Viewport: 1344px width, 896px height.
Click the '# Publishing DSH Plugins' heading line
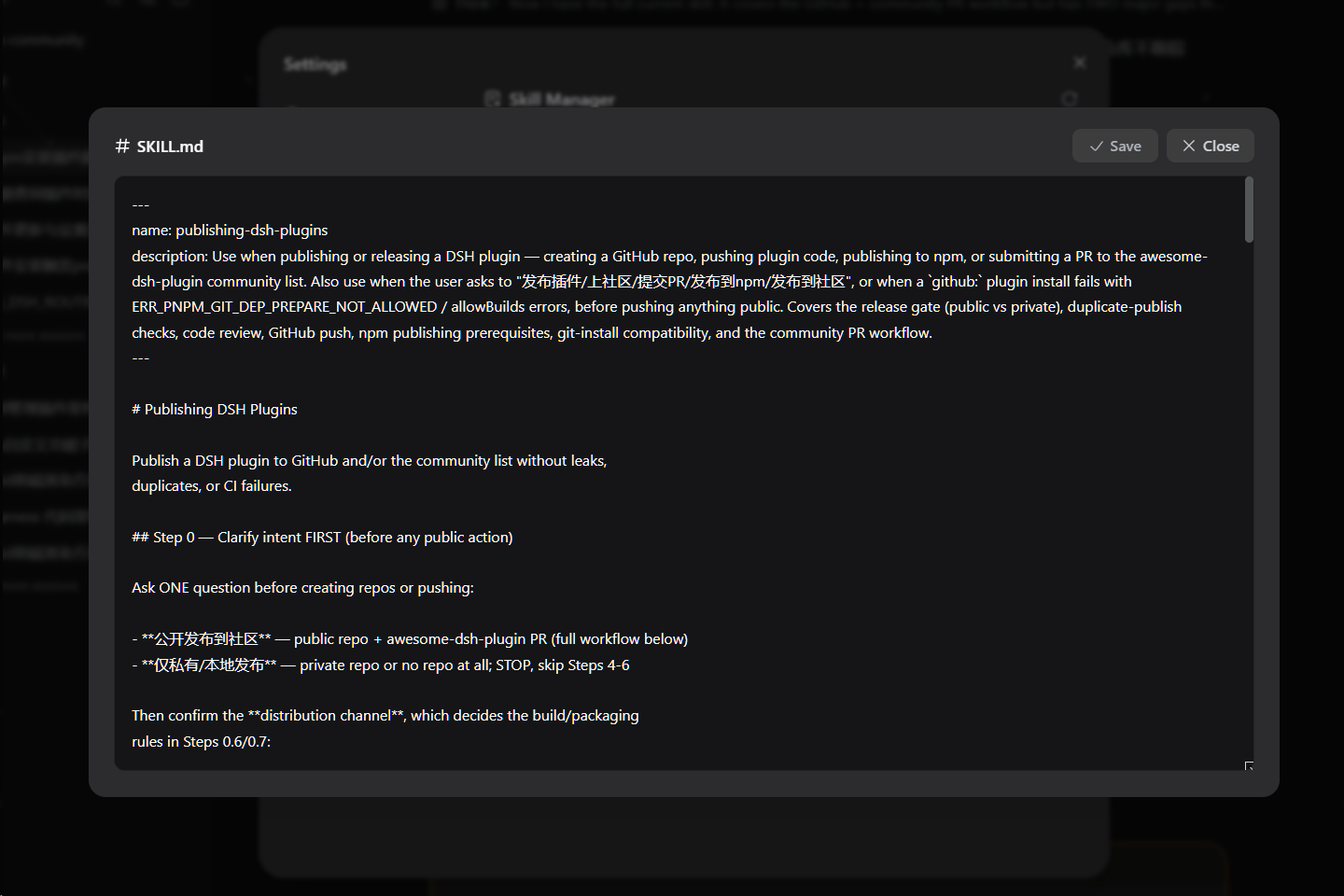(x=215, y=409)
